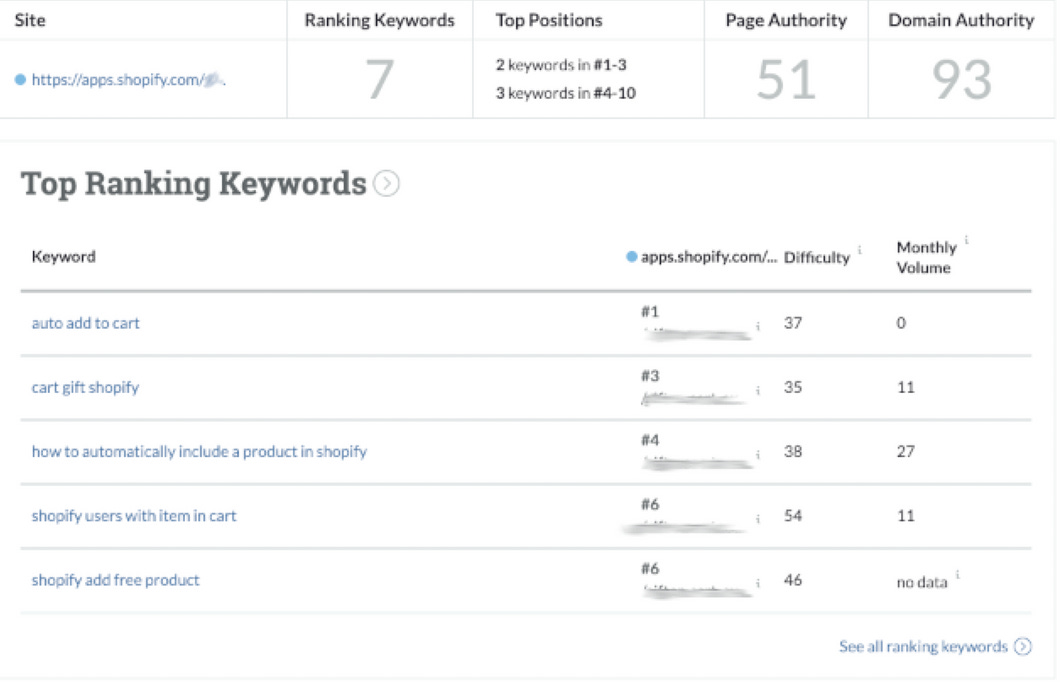This screenshot has width=1060, height=700.
Task: Click the info icon next to Difficulty header
Action: (x=860, y=250)
